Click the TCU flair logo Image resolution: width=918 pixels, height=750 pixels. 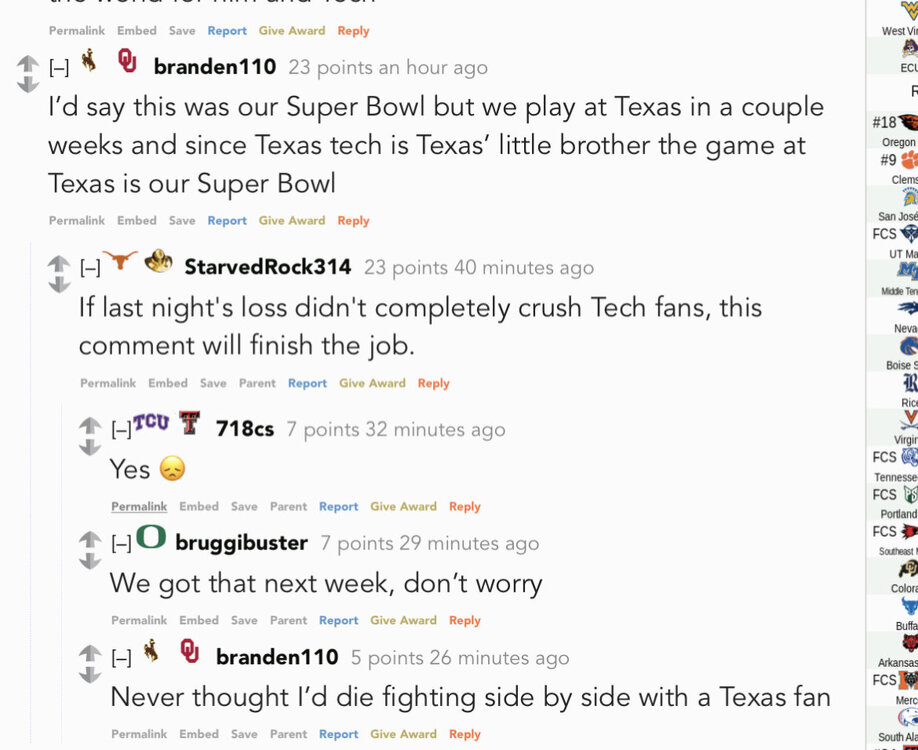click(x=151, y=423)
